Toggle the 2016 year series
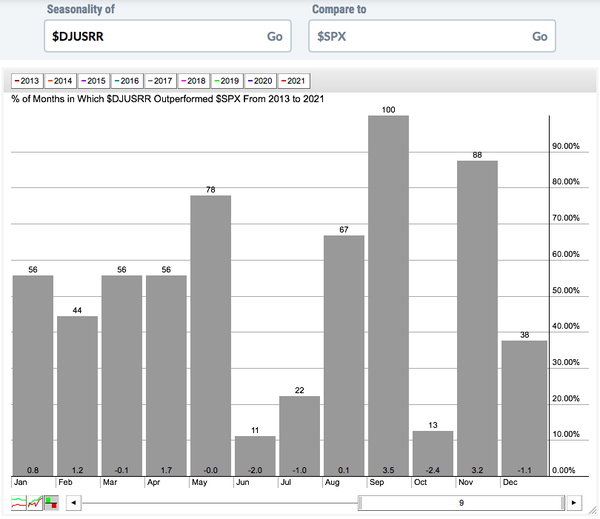The height and width of the screenshot is (519, 600). click(127, 79)
